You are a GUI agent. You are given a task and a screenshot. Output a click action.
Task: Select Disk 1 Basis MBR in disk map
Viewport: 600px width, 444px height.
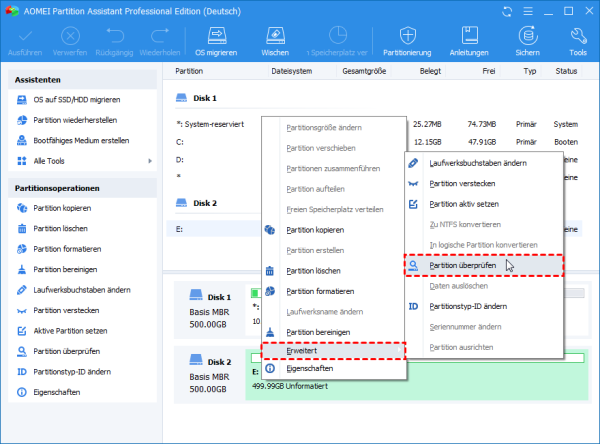pyautogui.click(x=210, y=310)
